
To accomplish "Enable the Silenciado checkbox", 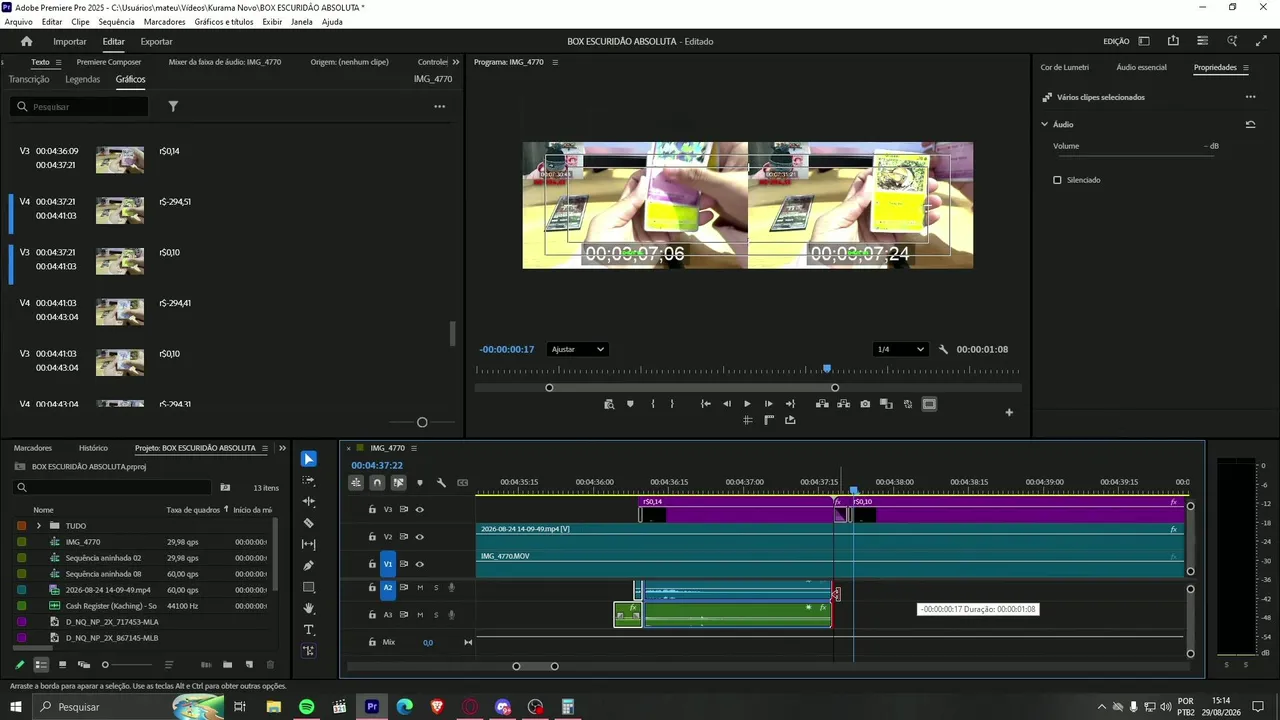I will pos(1057,180).
